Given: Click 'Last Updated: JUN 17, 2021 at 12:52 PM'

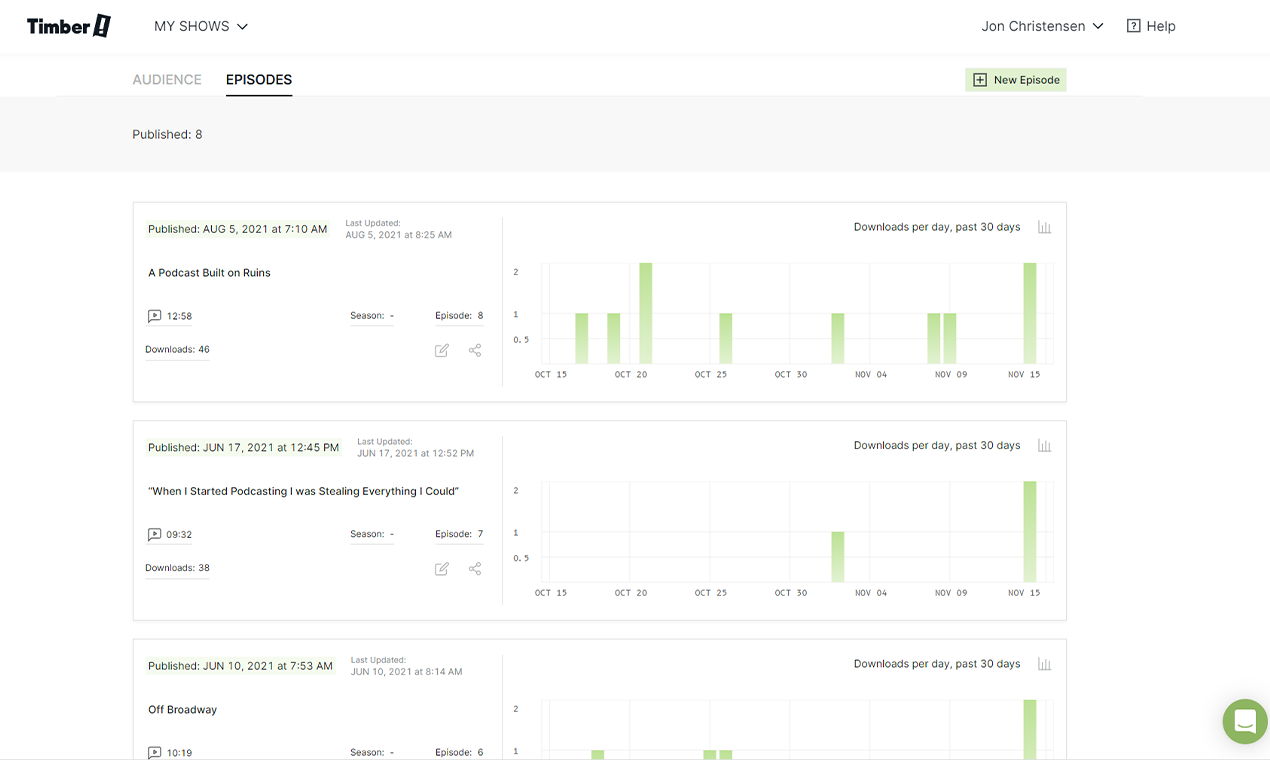Looking at the screenshot, I should coord(415,447).
